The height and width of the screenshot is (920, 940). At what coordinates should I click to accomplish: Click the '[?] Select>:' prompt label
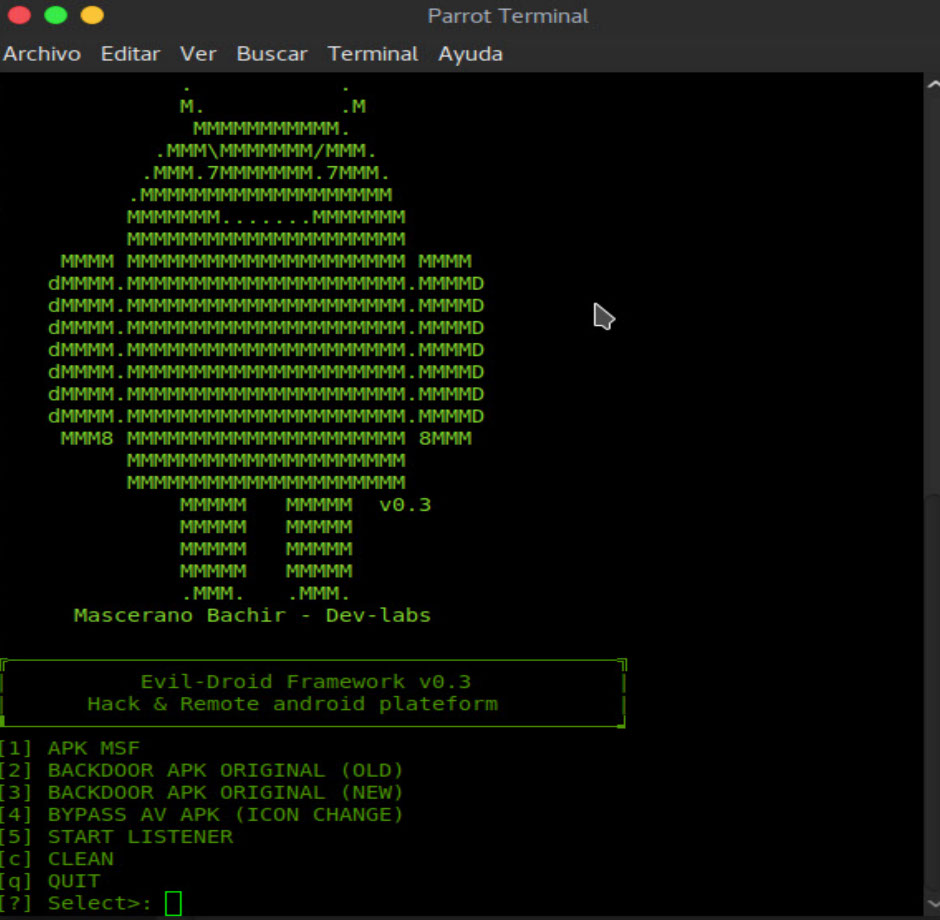pos(76,903)
